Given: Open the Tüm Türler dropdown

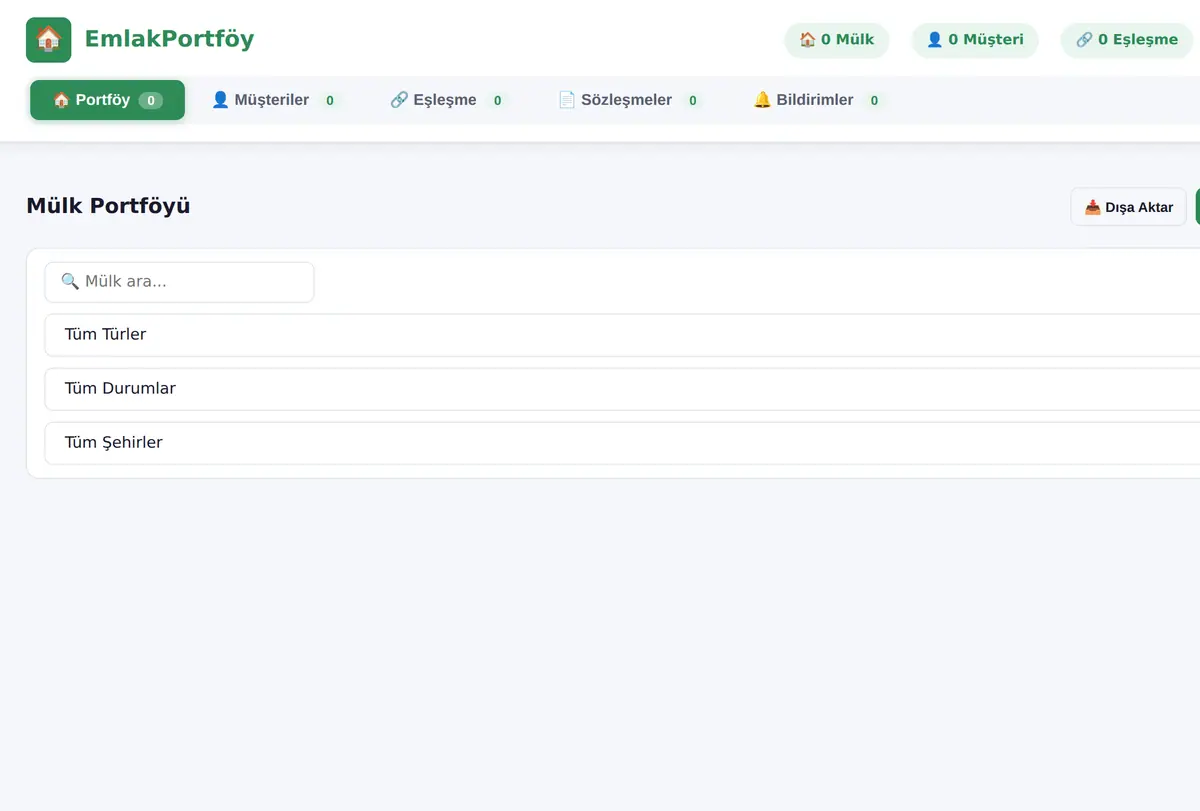Looking at the screenshot, I should [622, 335].
